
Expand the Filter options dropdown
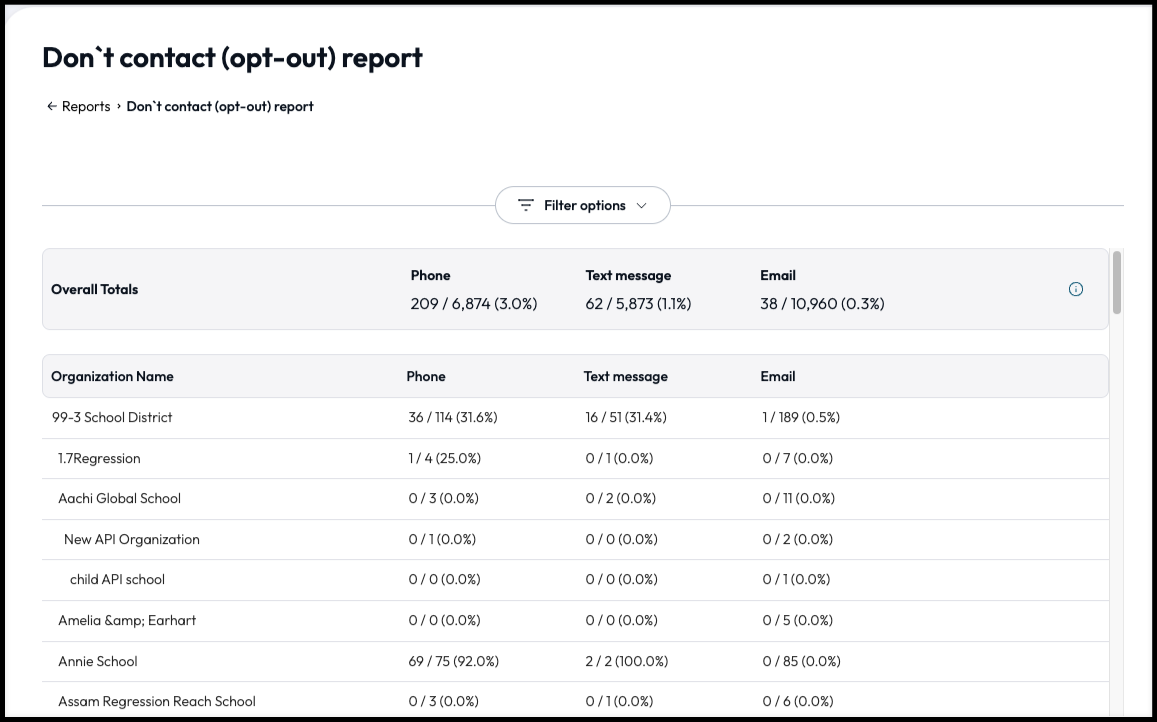pyautogui.click(x=583, y=204)
